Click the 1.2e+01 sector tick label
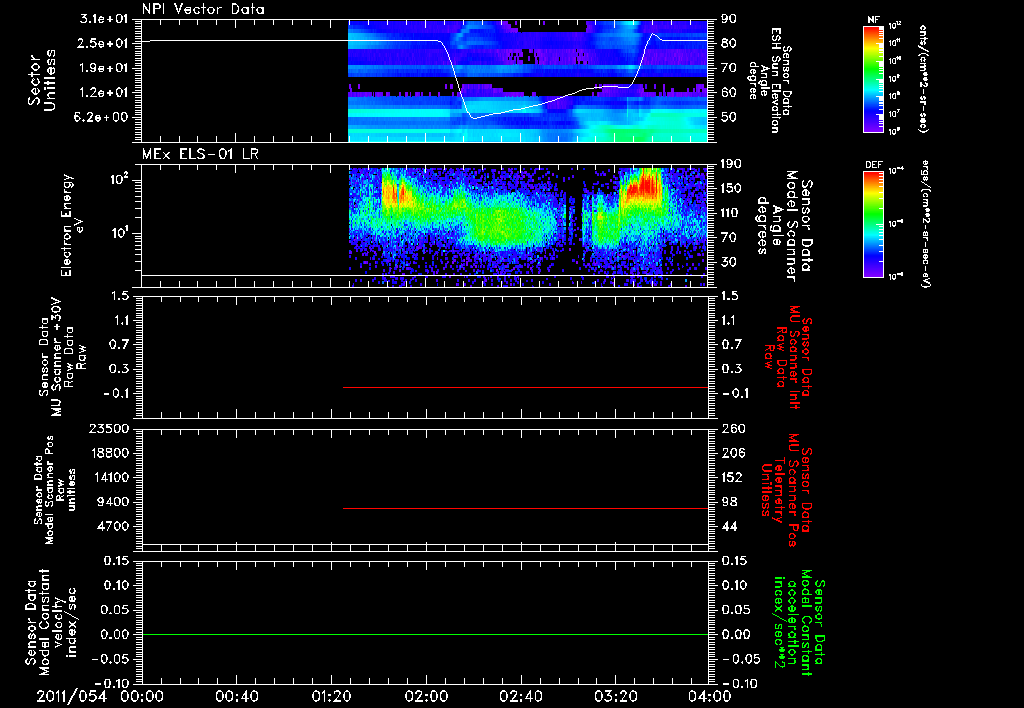Image resolution: width=1024 pixels, height=708 pixels. click(x=106, y=93)
